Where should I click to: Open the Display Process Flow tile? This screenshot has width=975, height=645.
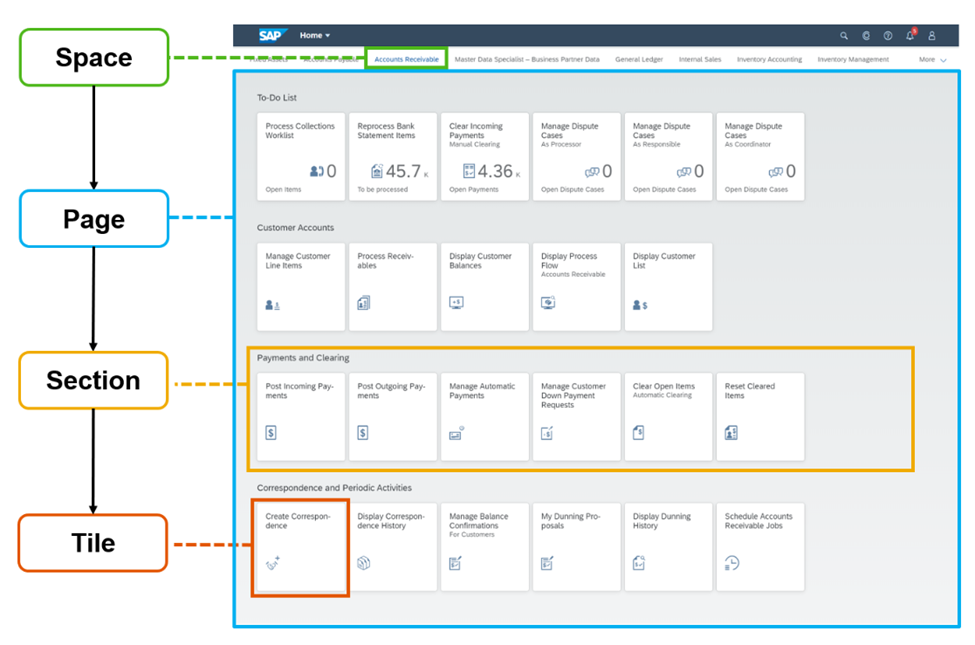pyautogui.click(x=577, y=285)
